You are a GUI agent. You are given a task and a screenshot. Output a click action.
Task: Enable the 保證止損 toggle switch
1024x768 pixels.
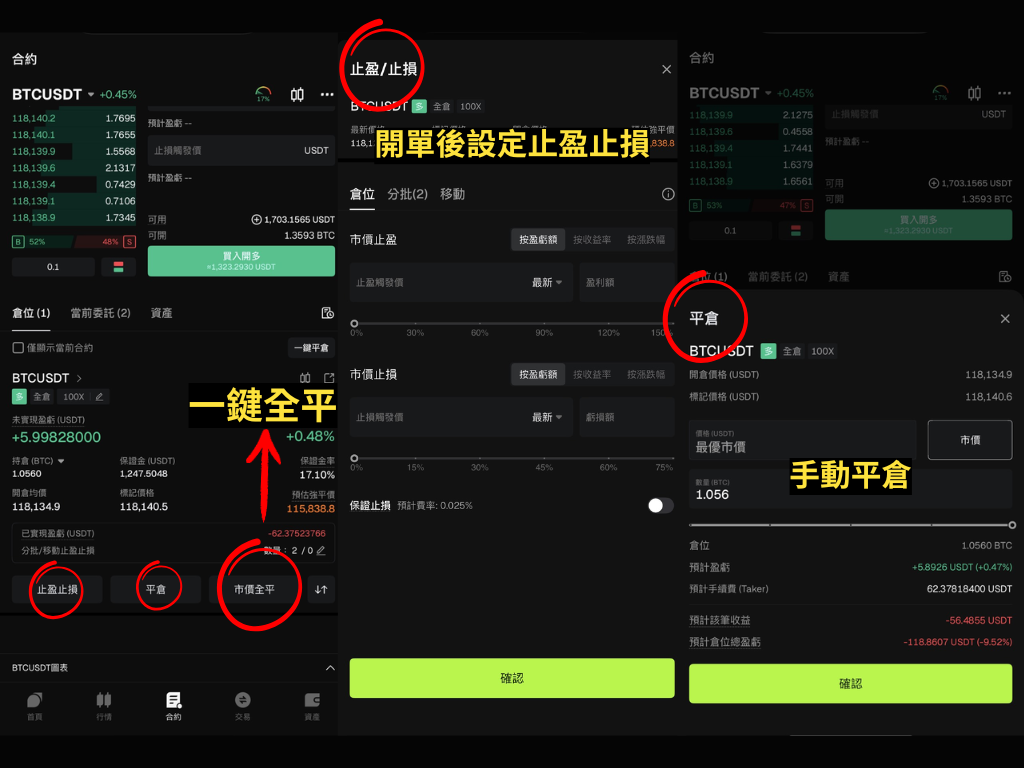point(660,505)
